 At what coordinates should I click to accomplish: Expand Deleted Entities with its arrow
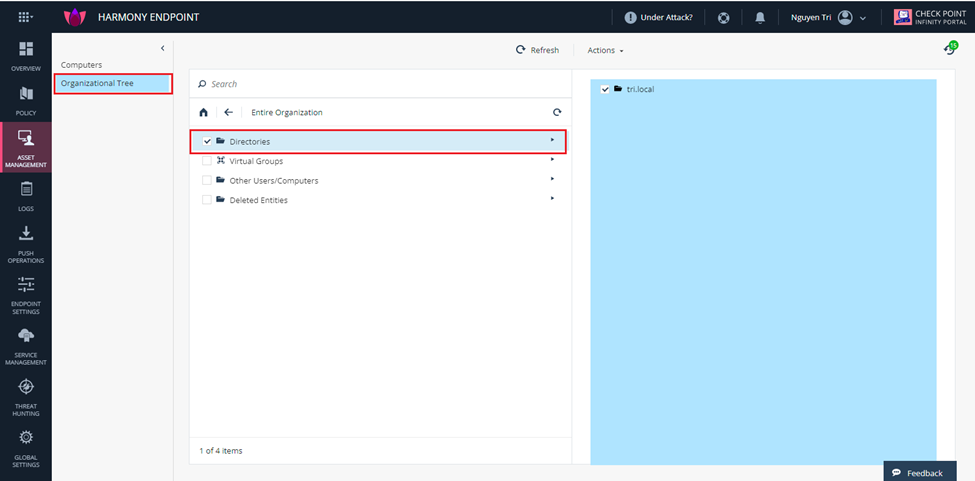pos(552,198)
